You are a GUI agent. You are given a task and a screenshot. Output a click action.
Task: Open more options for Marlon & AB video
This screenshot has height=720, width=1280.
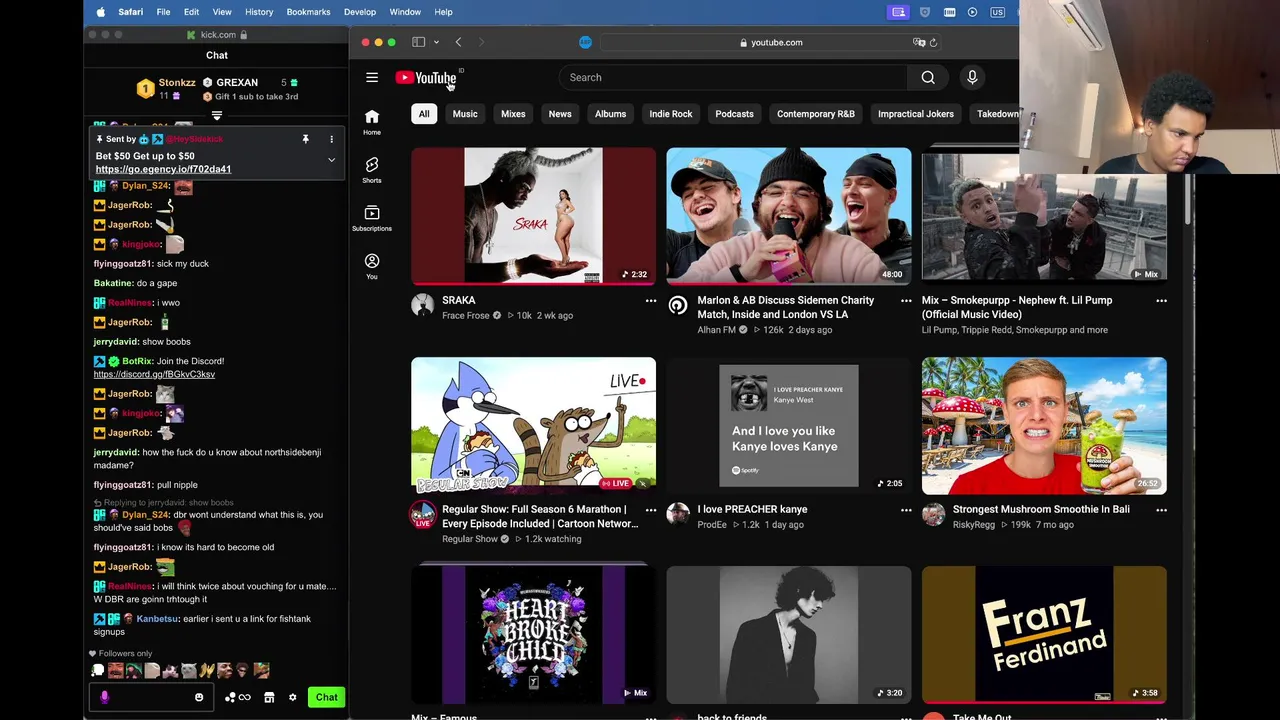point(906,300)
